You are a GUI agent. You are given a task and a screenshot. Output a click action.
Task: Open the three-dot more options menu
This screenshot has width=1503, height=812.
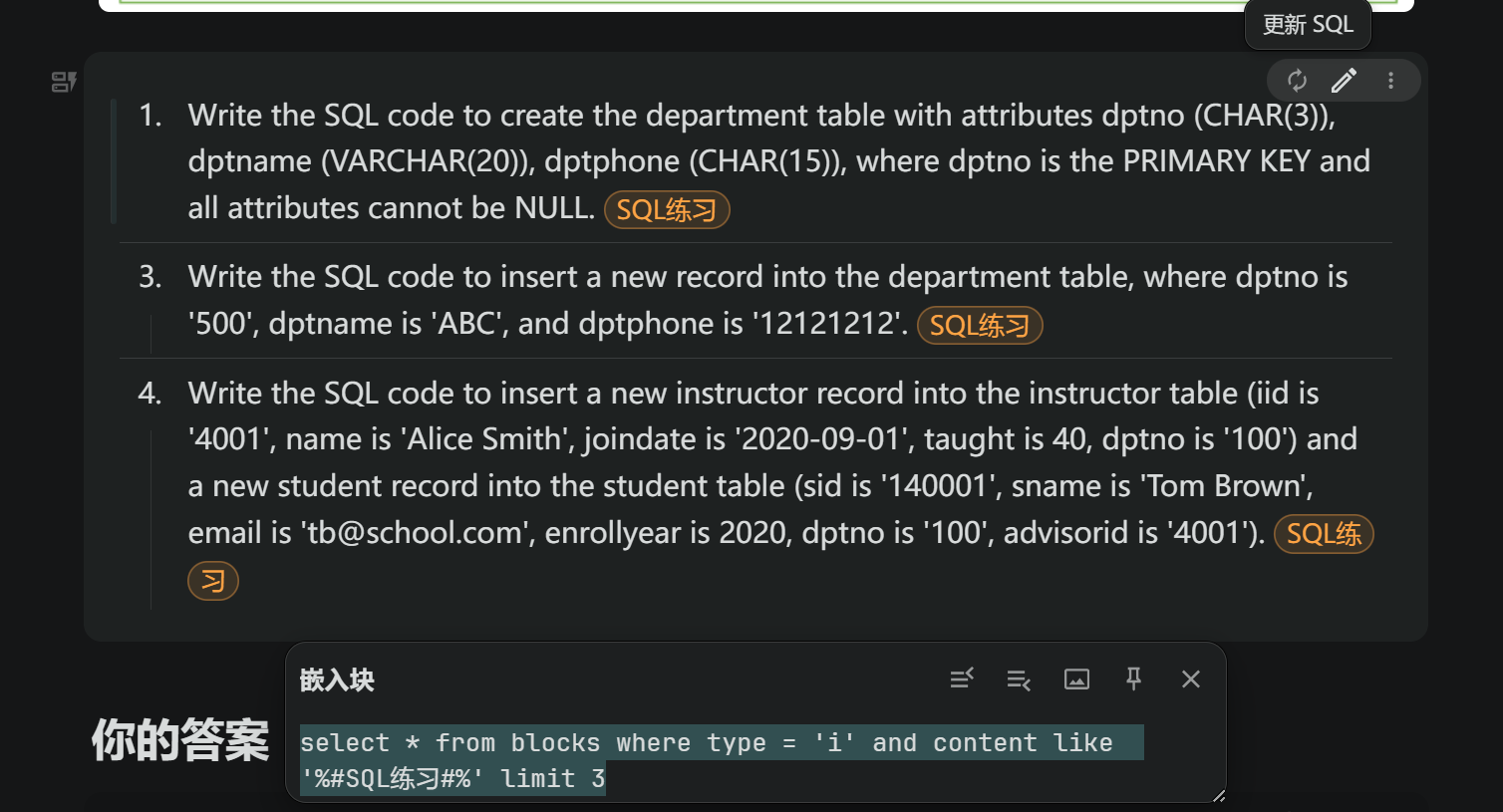point(1390,81)
